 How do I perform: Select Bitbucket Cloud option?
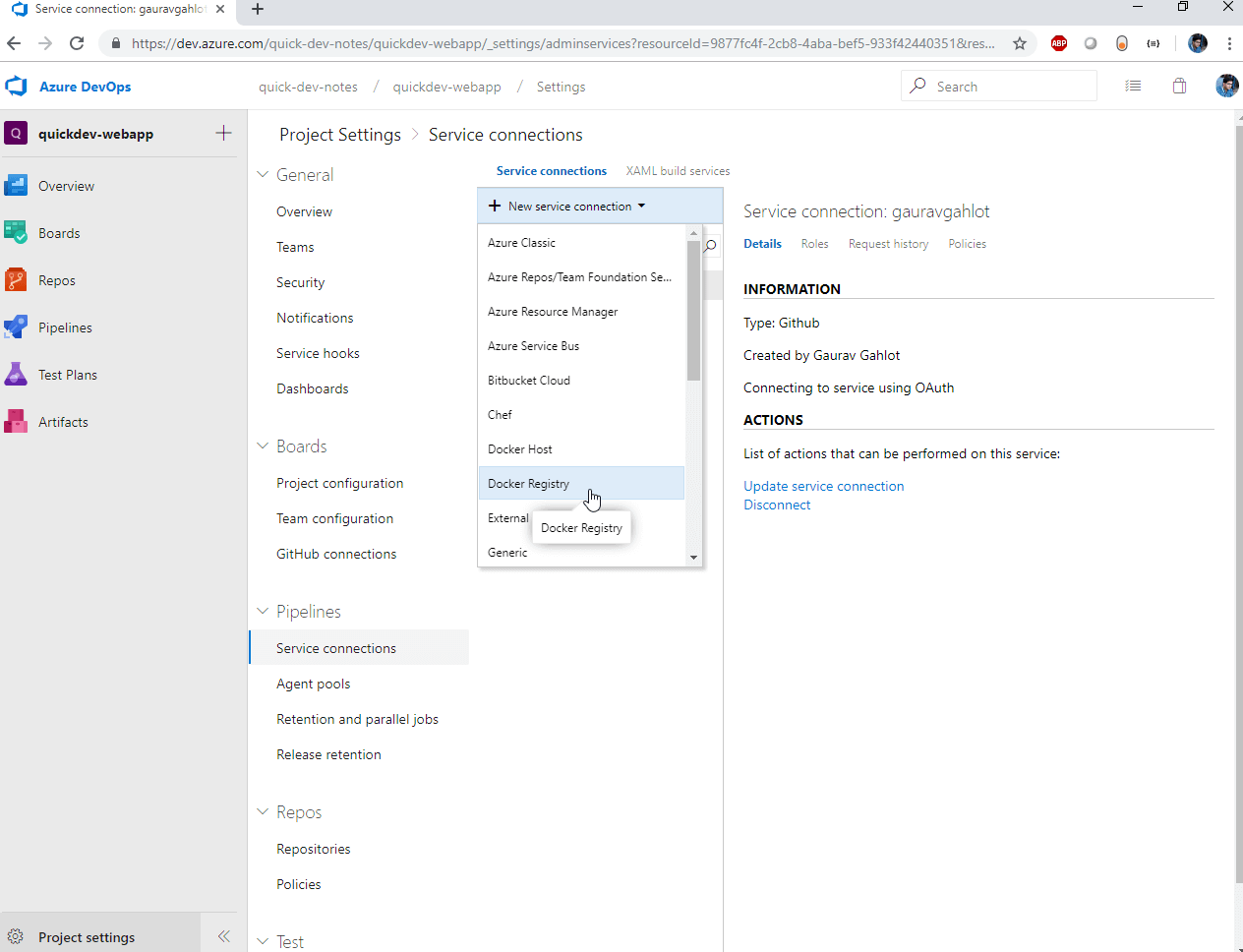pyautogui.click(x=581, y=381)
